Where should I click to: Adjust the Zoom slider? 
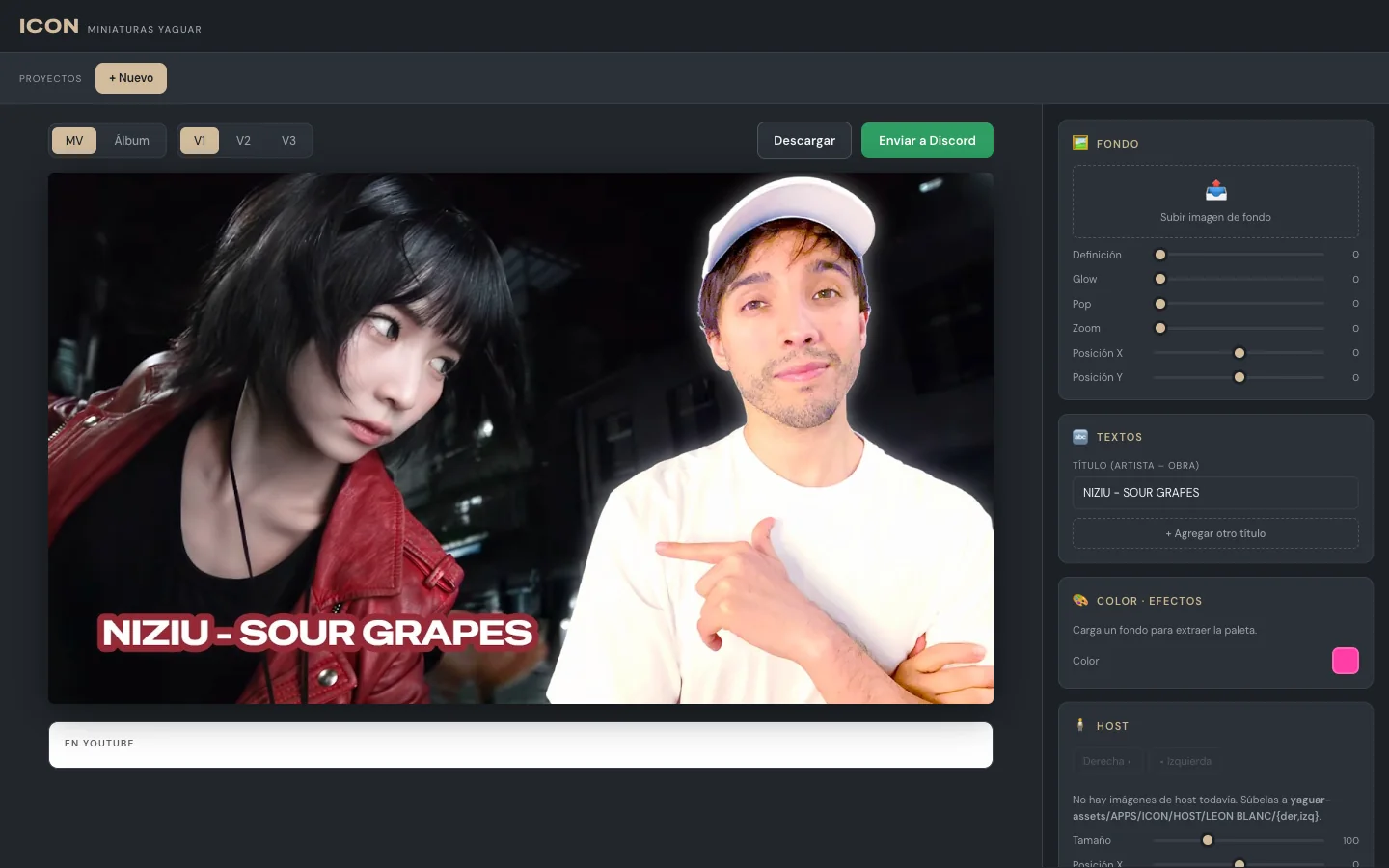point(1239,328)
